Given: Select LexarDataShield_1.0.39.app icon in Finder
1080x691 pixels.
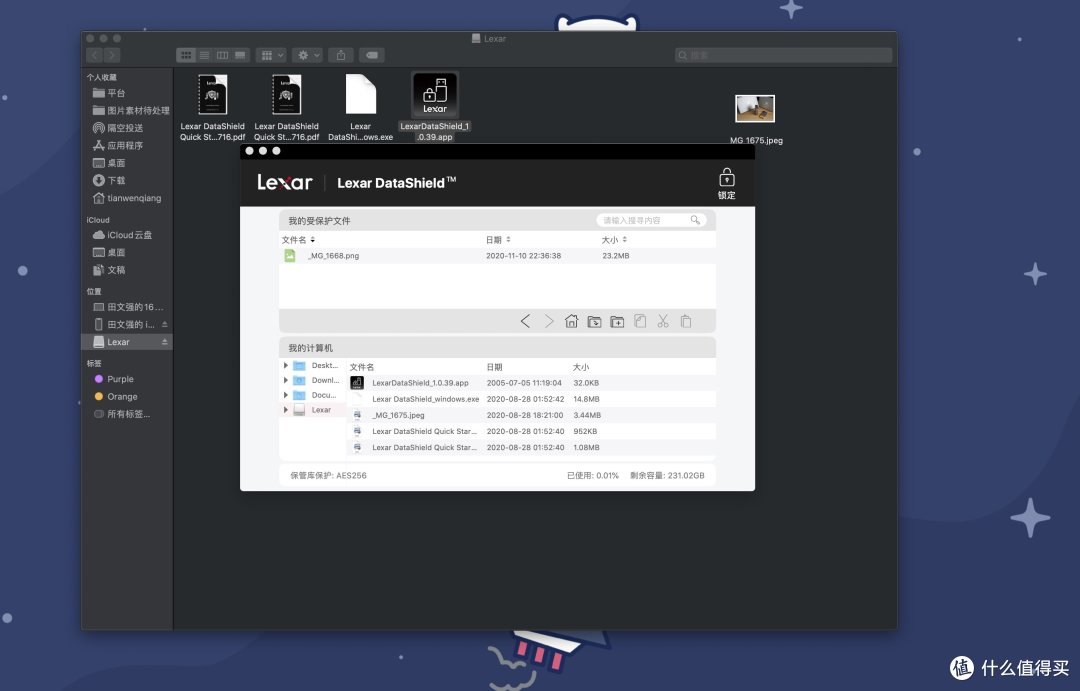Looking at the screenshot, I should point(435,96).
